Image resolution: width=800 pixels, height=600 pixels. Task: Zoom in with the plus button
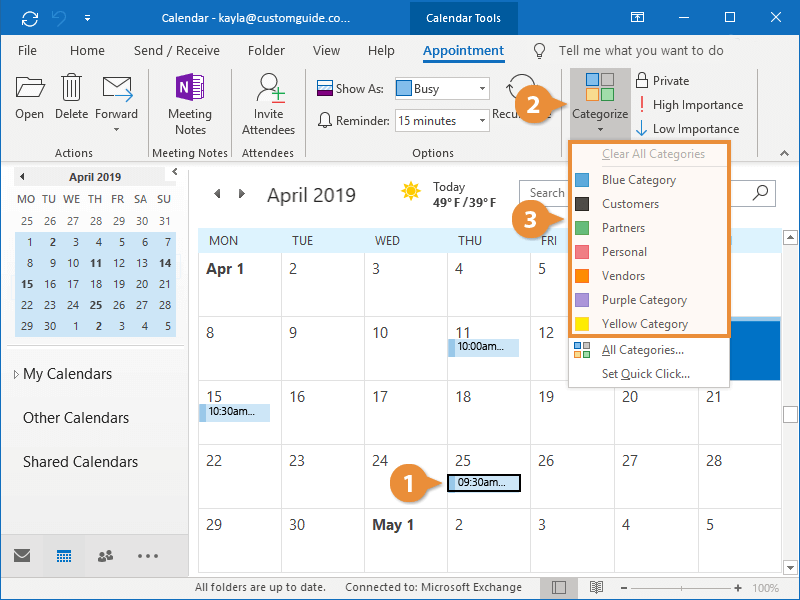(738, 588)
